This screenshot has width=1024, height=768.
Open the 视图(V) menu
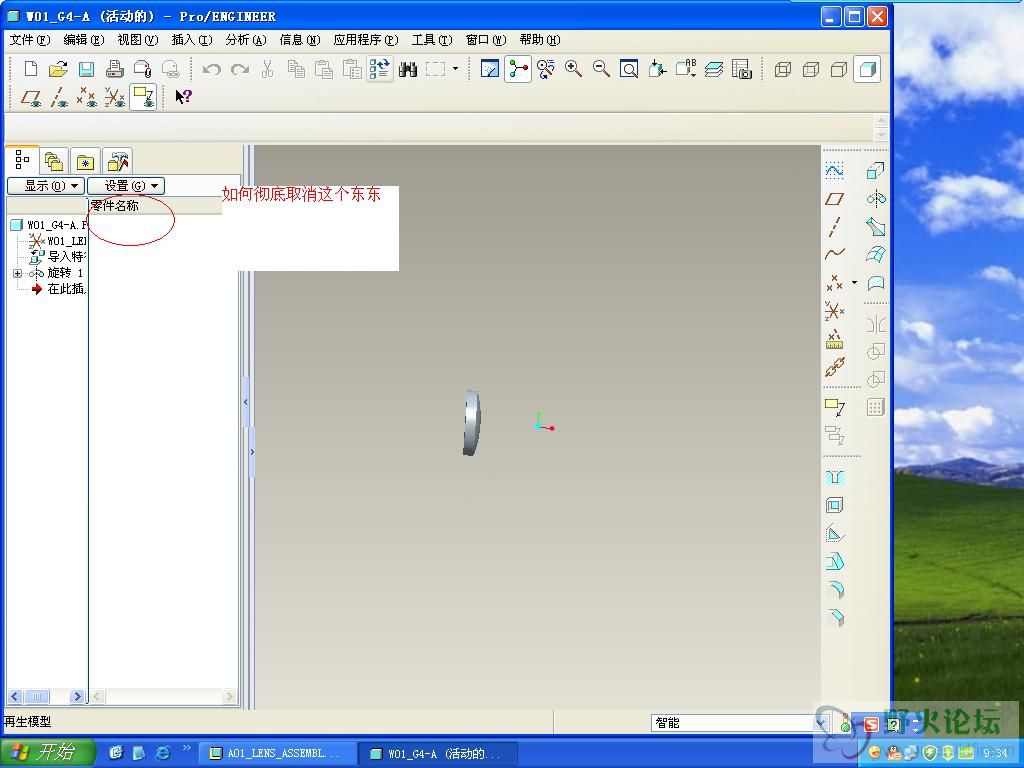138,40
